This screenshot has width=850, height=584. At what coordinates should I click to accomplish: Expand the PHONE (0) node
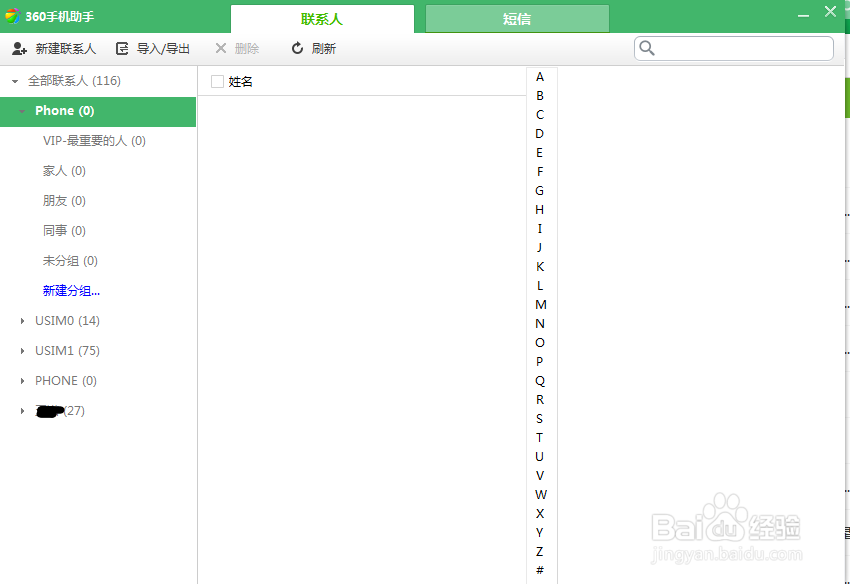click(x=22, y=381)
